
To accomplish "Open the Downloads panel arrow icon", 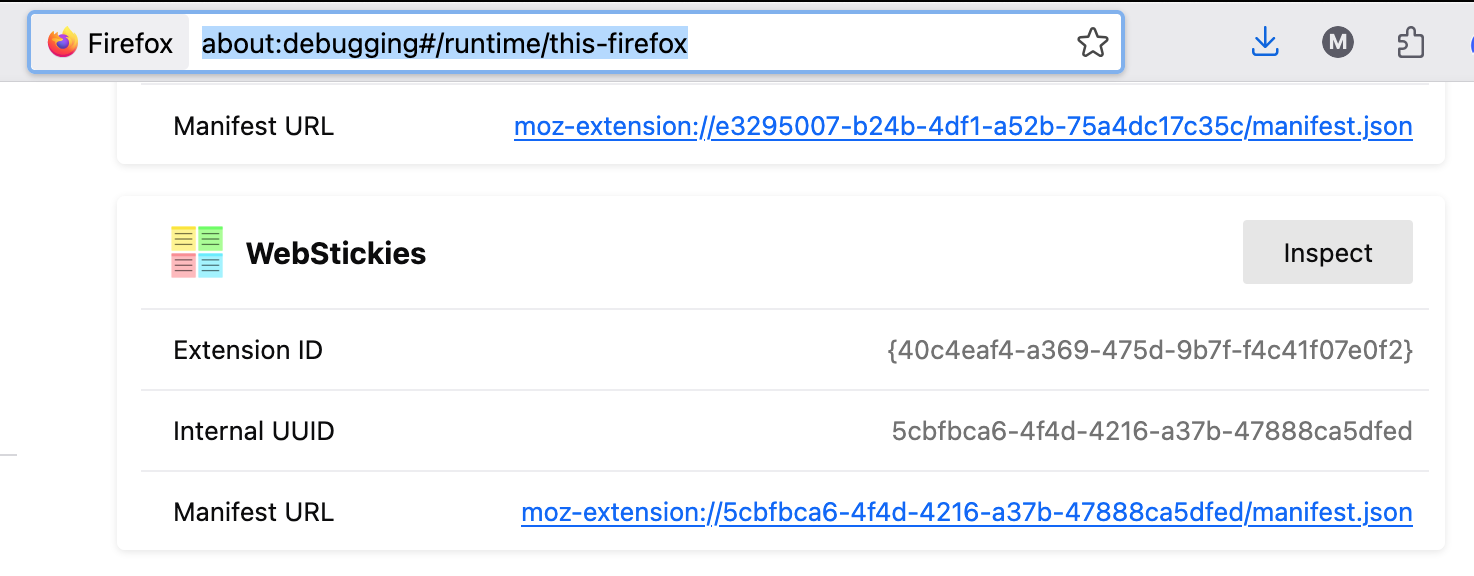I will (x=1265, y=42).
